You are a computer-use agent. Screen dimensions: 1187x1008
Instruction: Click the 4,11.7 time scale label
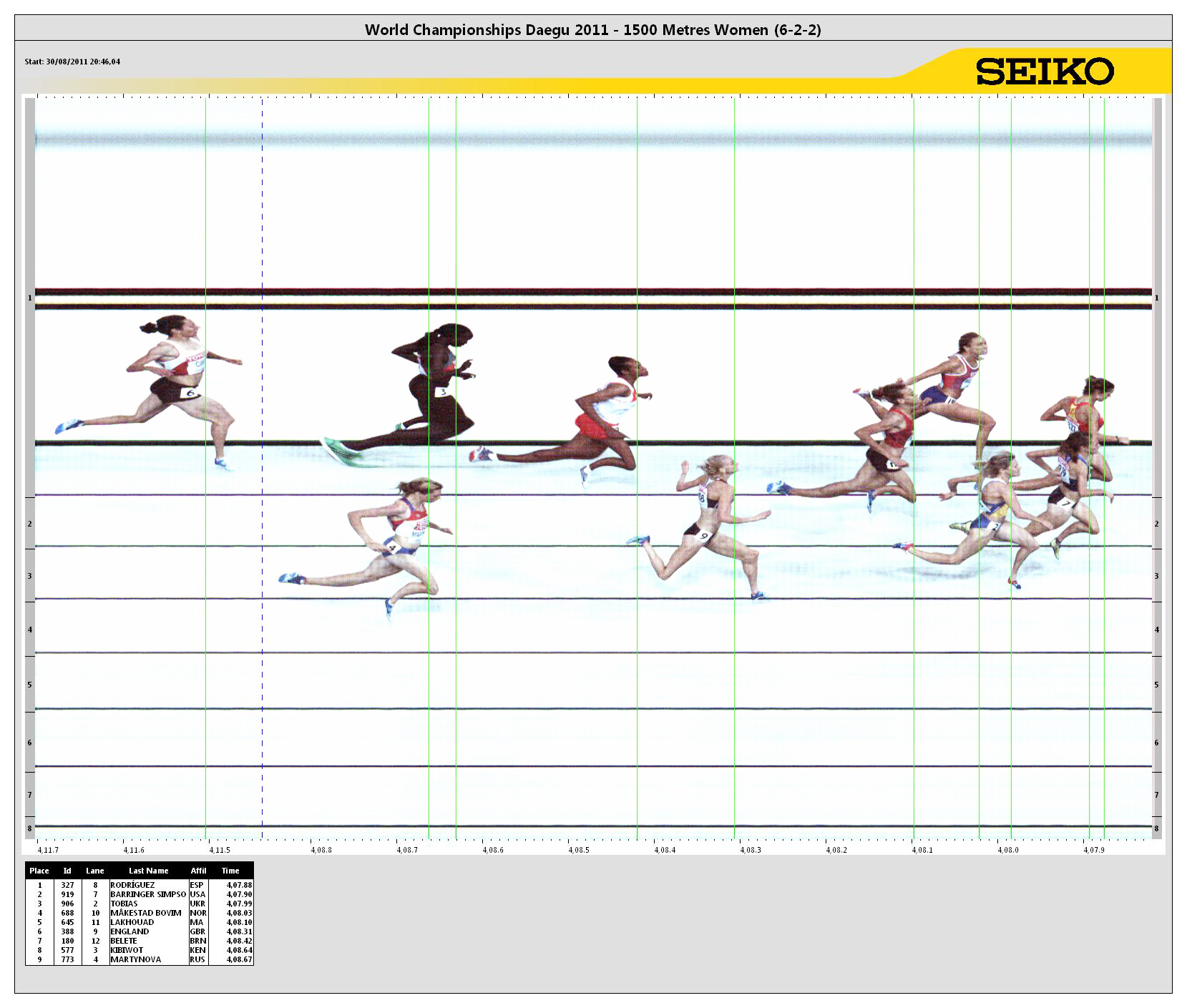[48, 850]
